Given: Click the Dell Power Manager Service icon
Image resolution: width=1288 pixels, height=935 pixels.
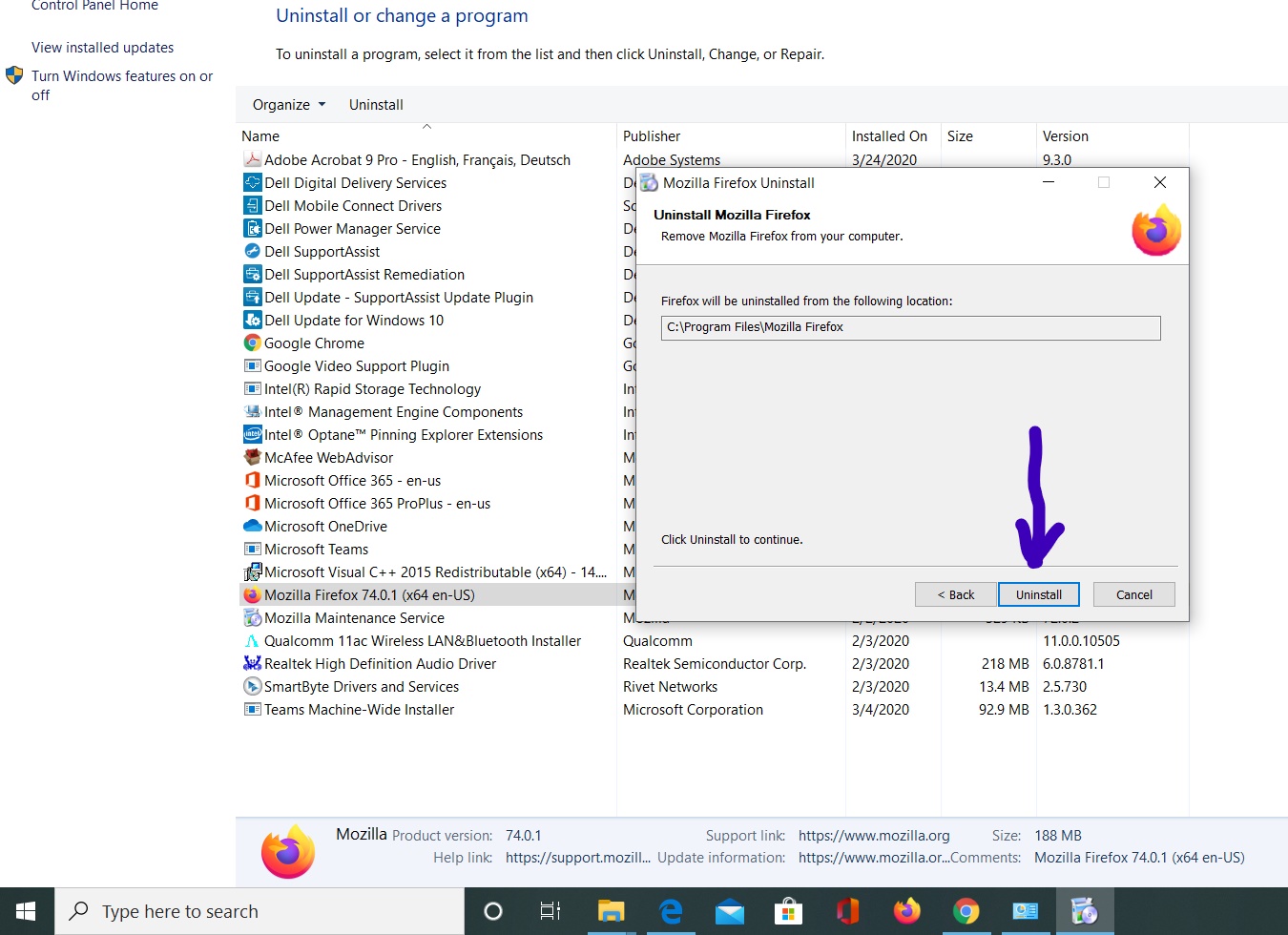Looking at the screenshot, I should point(253,228).
